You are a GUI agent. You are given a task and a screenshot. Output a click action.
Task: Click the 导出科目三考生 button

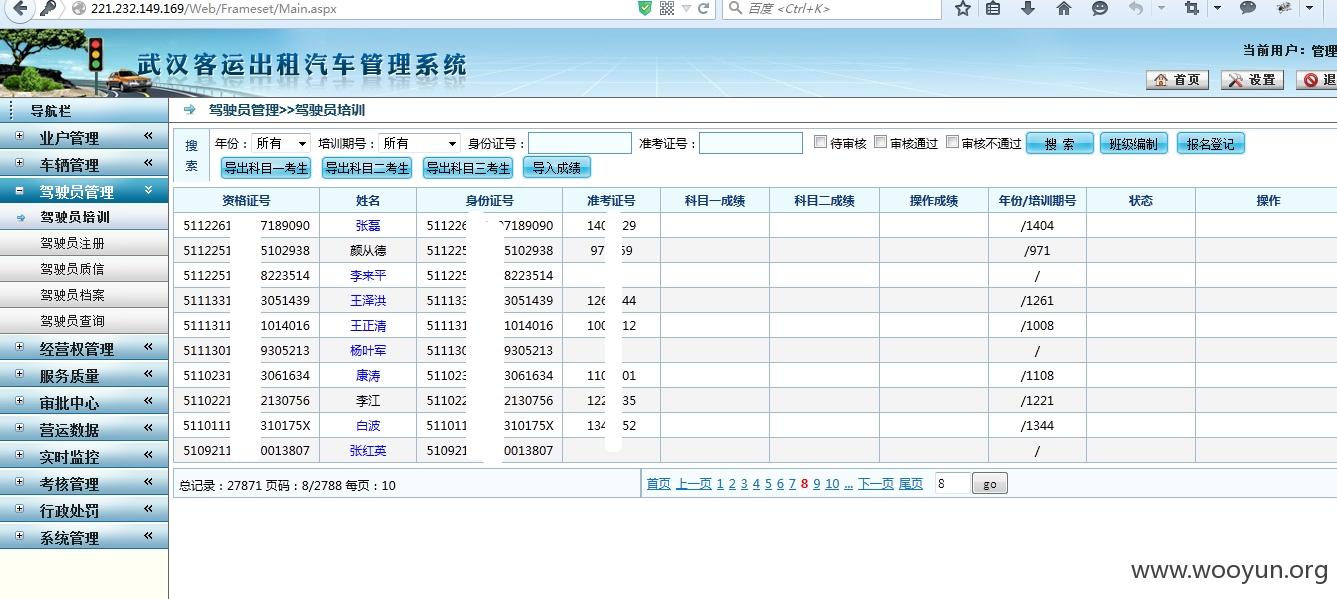[468, 168]
